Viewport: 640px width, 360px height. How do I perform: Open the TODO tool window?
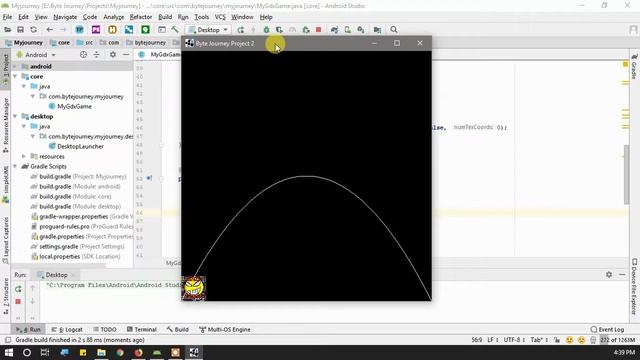(x=104, y=329)
